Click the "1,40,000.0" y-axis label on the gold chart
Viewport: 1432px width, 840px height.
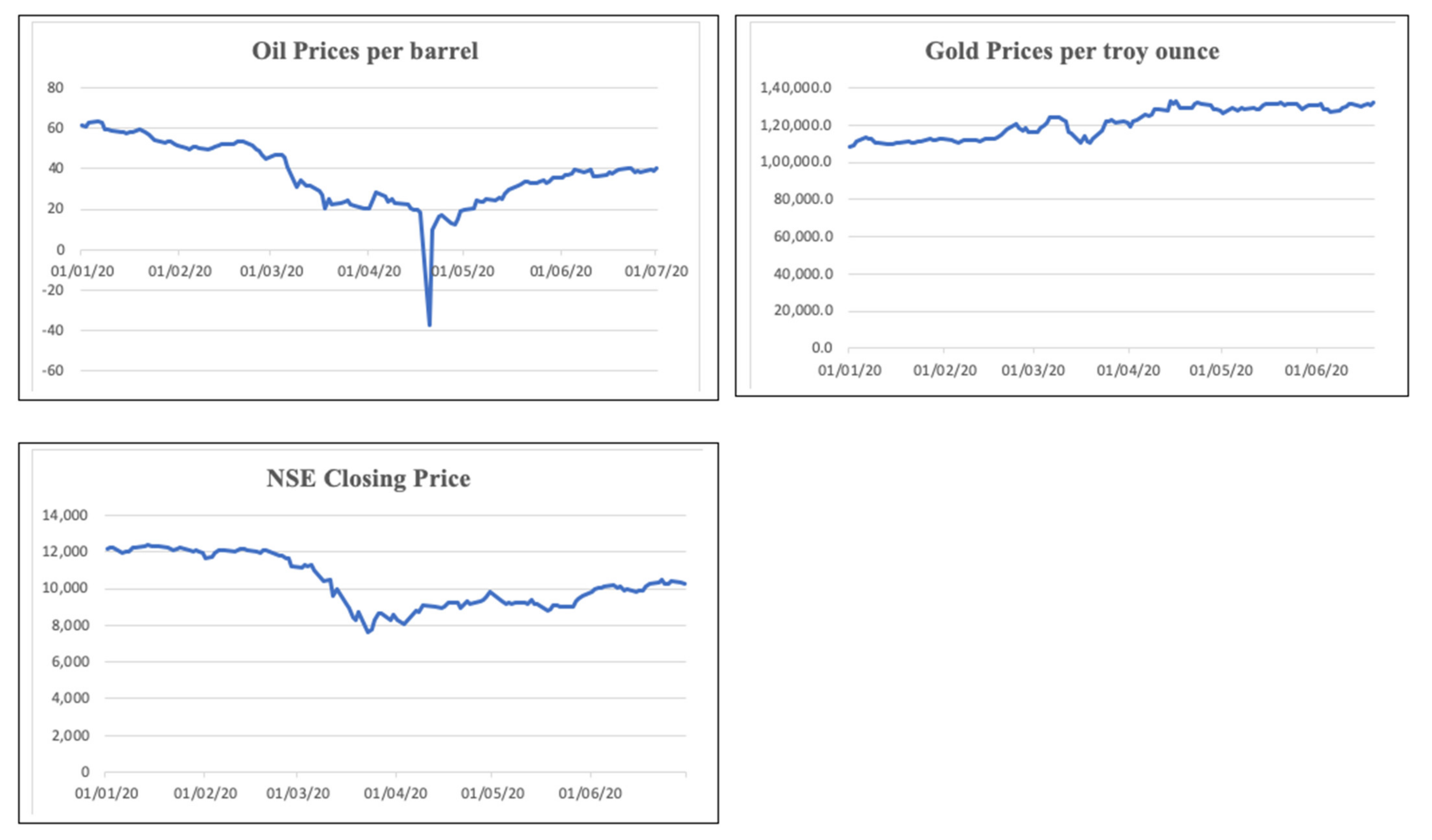(796, 87)
